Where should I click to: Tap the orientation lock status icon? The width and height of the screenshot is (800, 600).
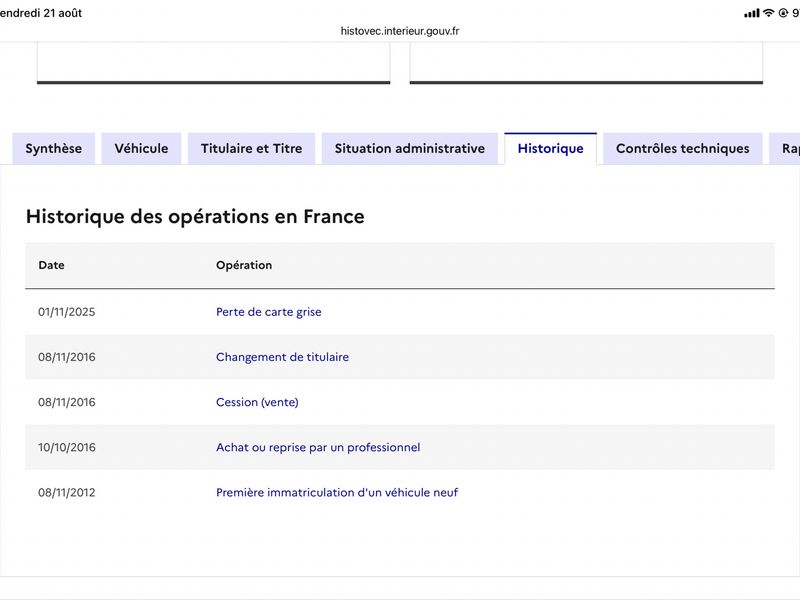783,13
